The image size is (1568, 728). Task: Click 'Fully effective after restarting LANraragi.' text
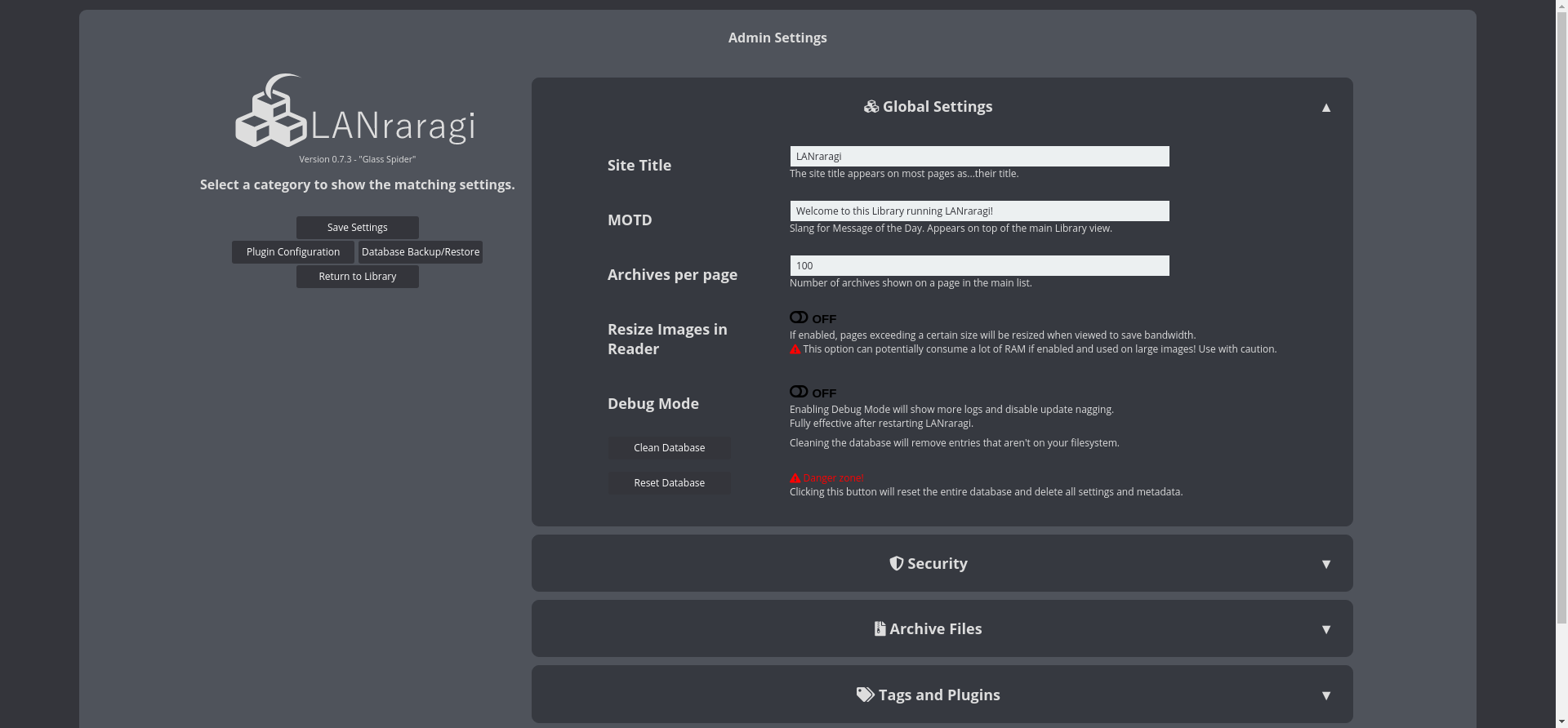(881, 424)
